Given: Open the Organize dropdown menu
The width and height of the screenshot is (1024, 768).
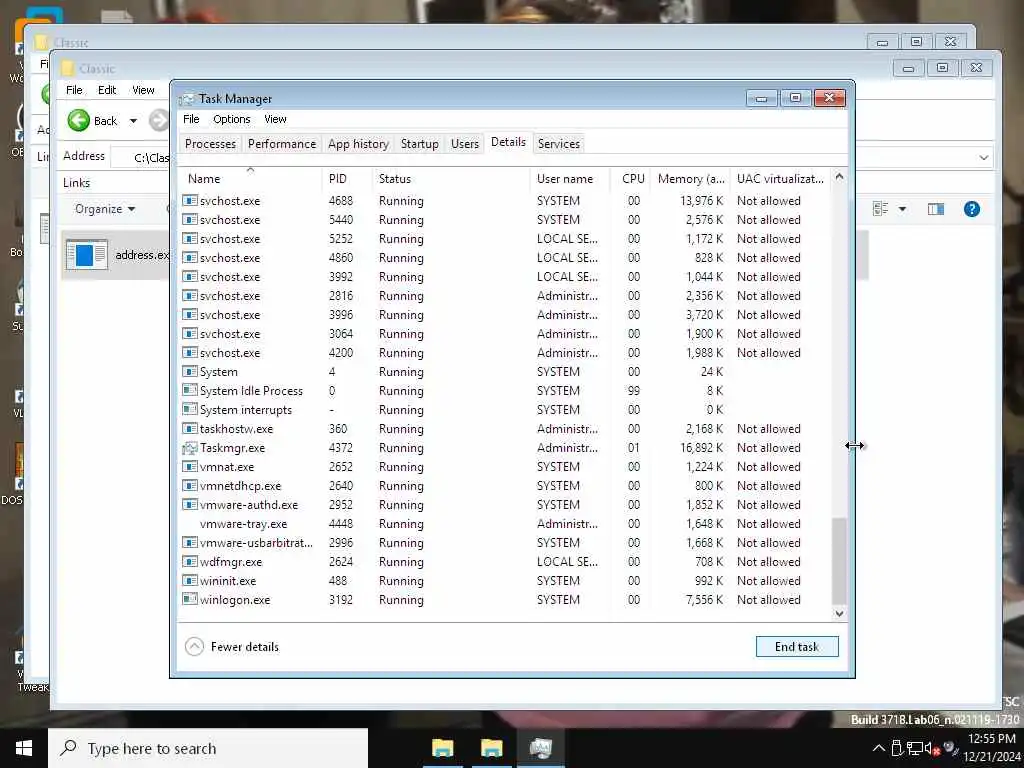Looking at the screenshot, I should coord(104,209).
